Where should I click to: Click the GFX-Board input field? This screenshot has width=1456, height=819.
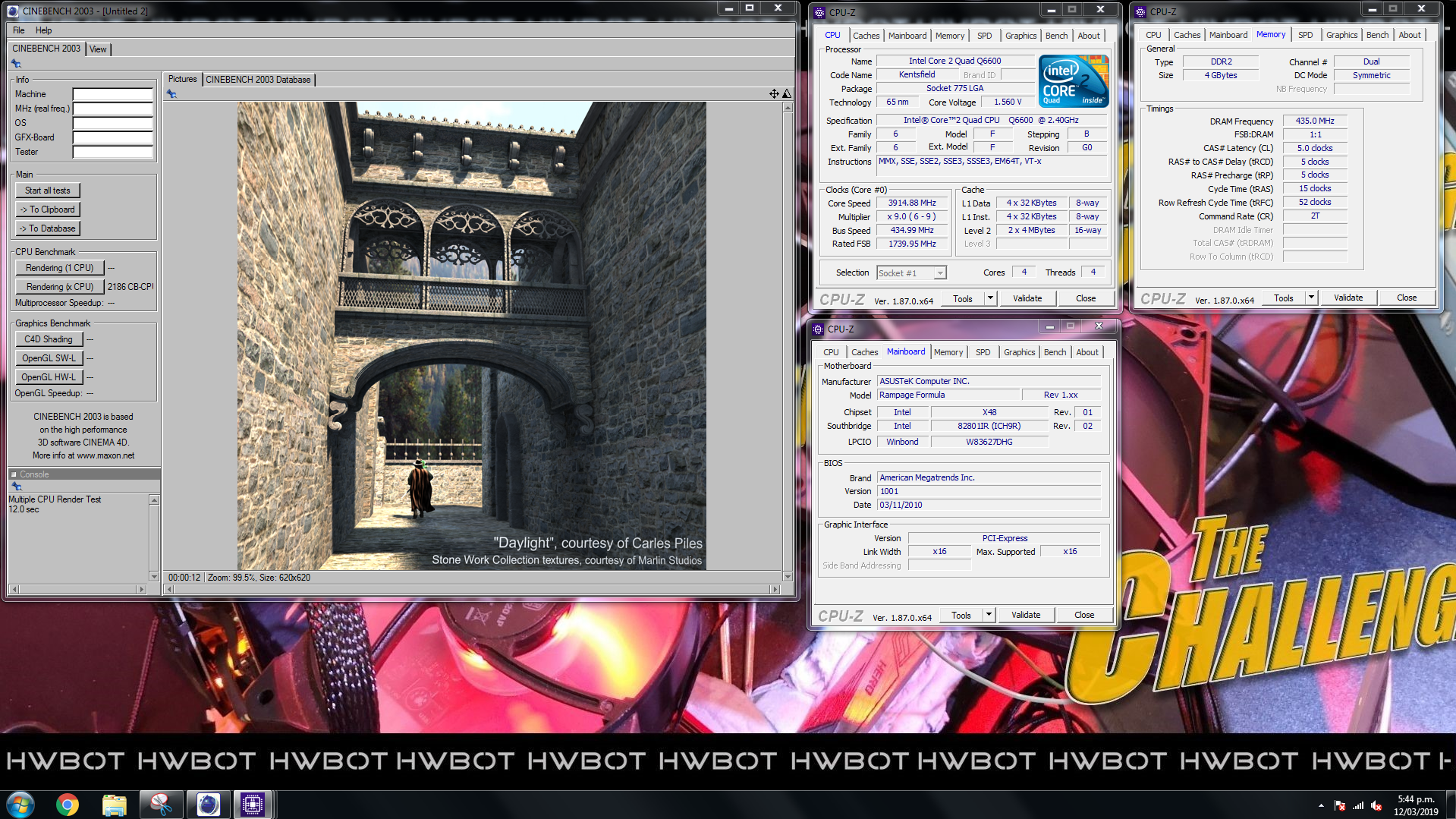click(113, 137)
